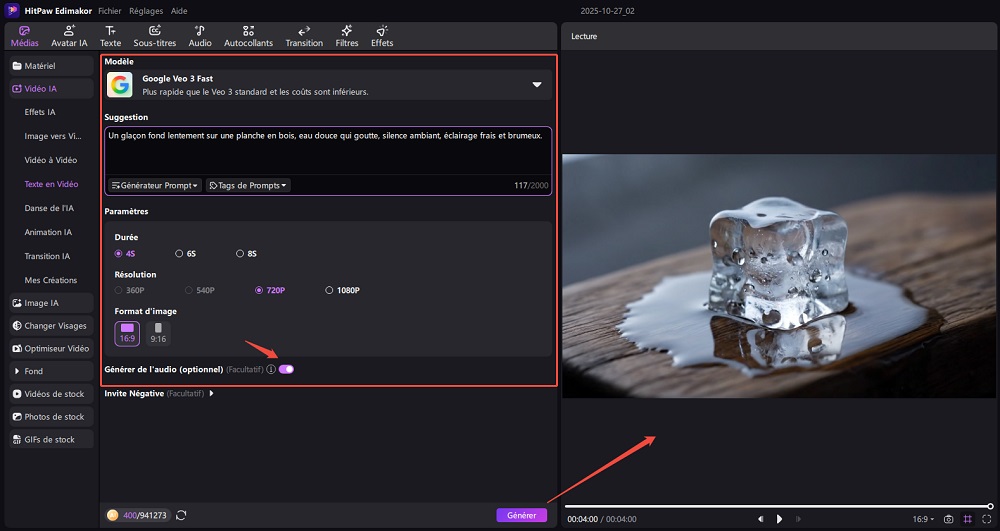
Task: Open the Réglages menu
Action: tap(146, 10)
